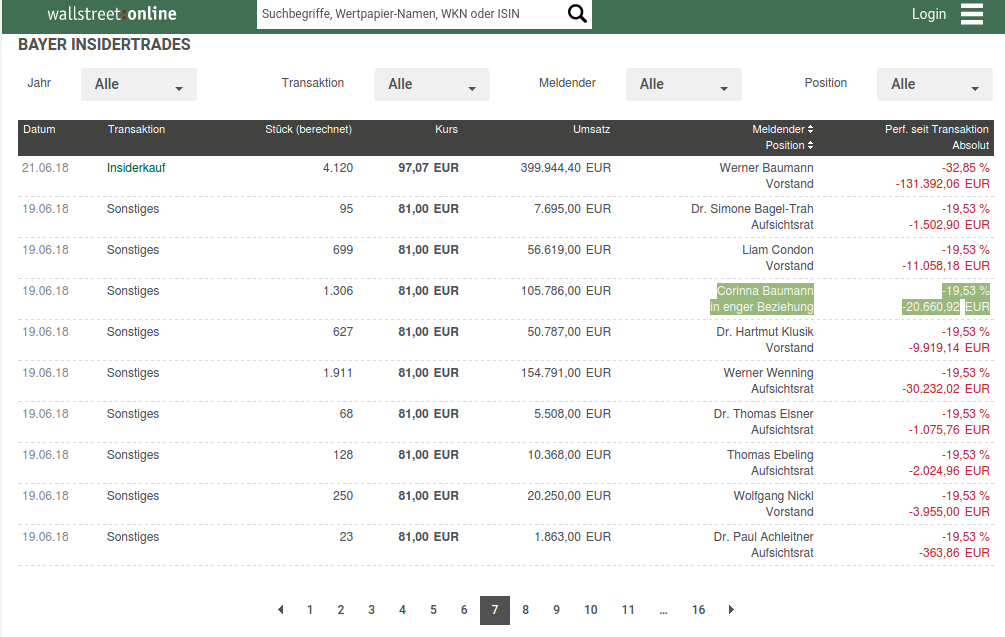Click the Datum column header

pyautogui.click(x=39, y=129)
